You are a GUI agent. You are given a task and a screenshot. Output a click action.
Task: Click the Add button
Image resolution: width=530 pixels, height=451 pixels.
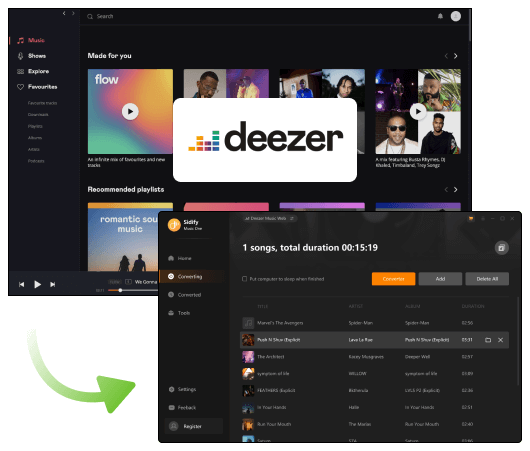click(x=440, y=279)
